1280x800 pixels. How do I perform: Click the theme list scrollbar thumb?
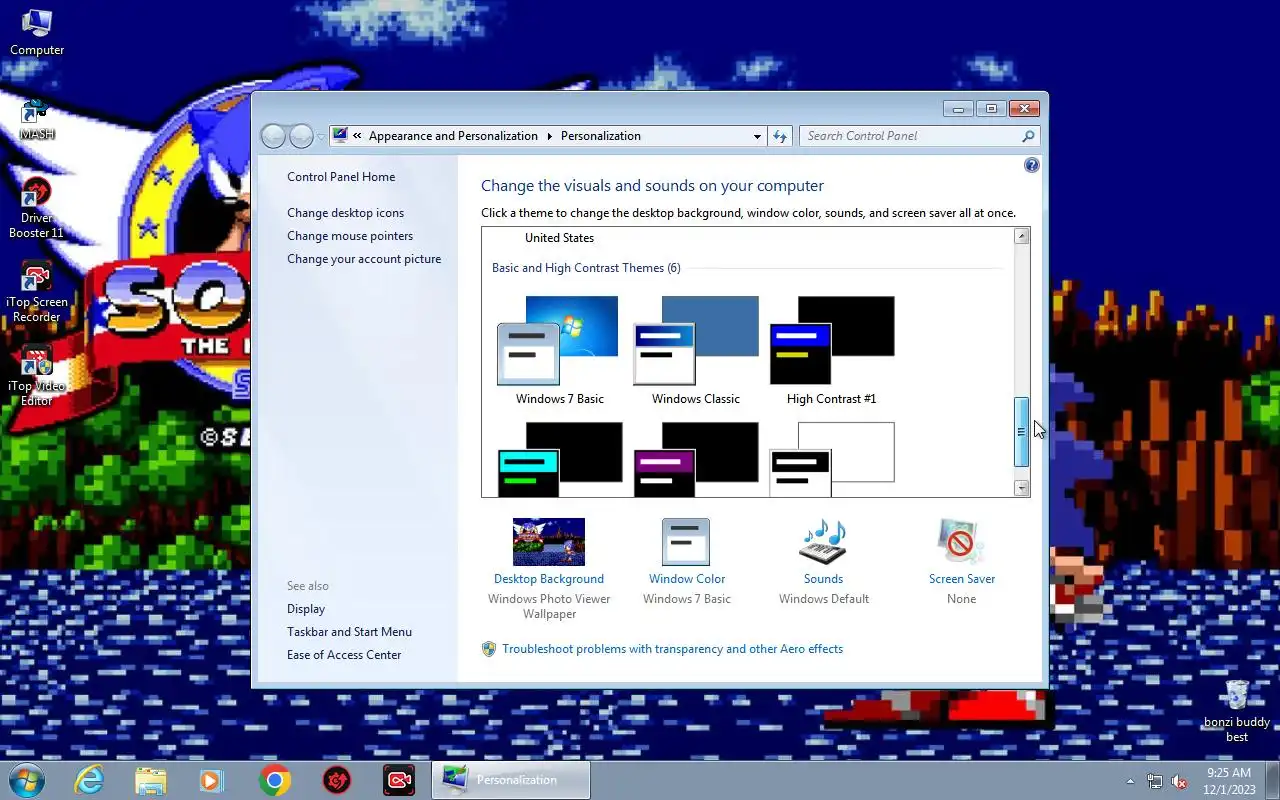pyautogui.click(x=1021, y=432)
